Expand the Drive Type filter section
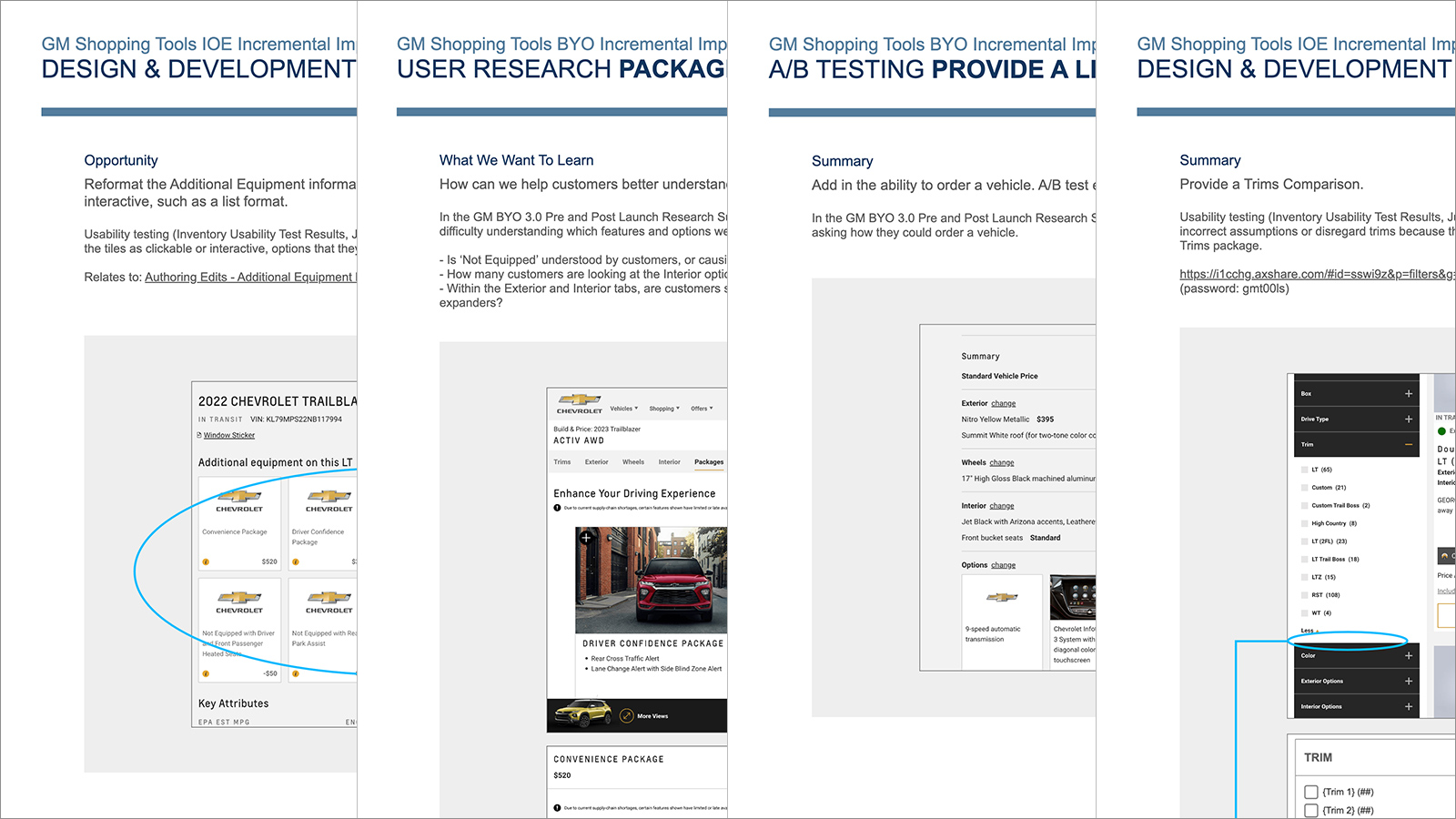This screenshot has height=819, width=1456. pyautogui.click(x=1408, y=420)
